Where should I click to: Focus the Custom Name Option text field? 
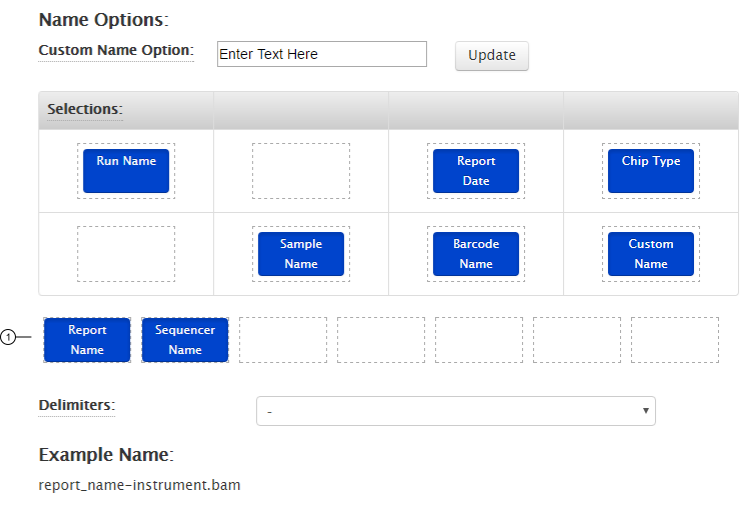pos(321,54)
